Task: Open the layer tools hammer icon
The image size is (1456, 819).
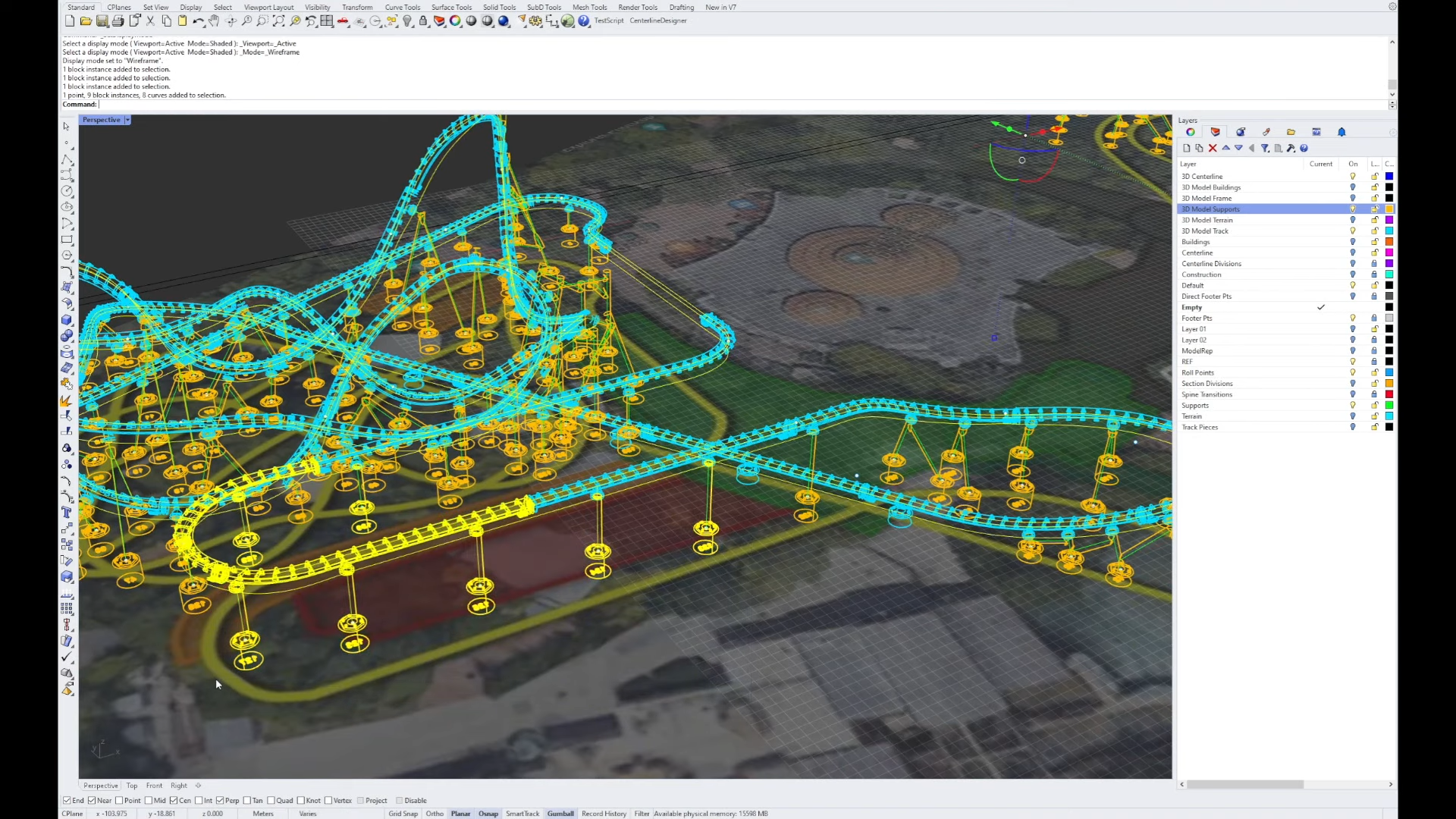Action: [x=1291, y=149]
